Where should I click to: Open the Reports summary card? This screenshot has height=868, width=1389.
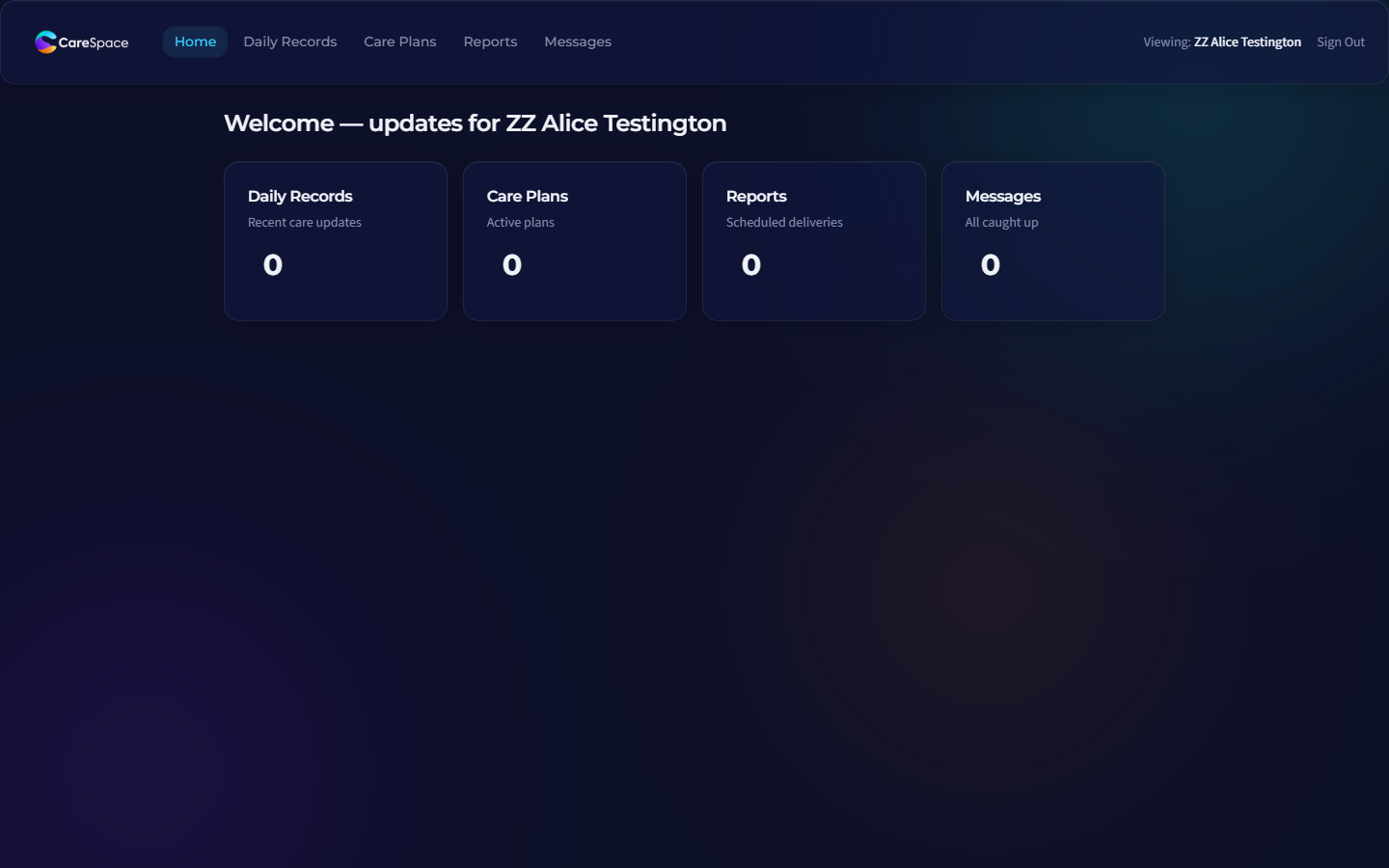814,241
